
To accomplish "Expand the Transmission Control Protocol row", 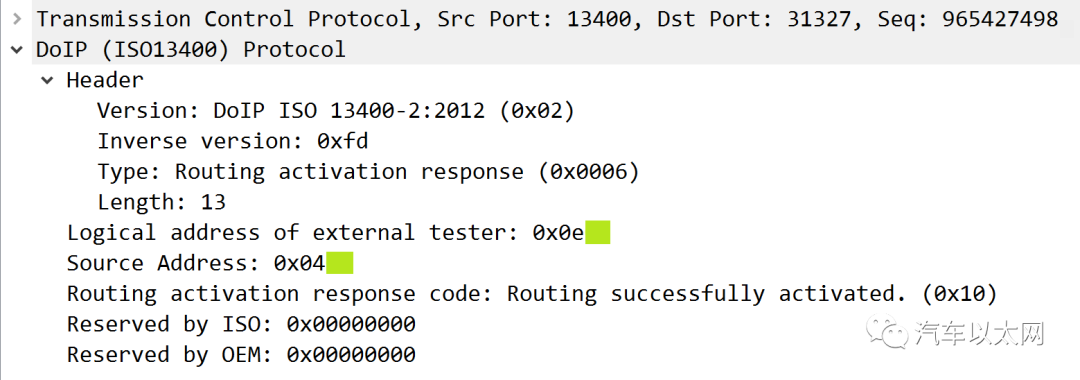I will click(17, 19).
